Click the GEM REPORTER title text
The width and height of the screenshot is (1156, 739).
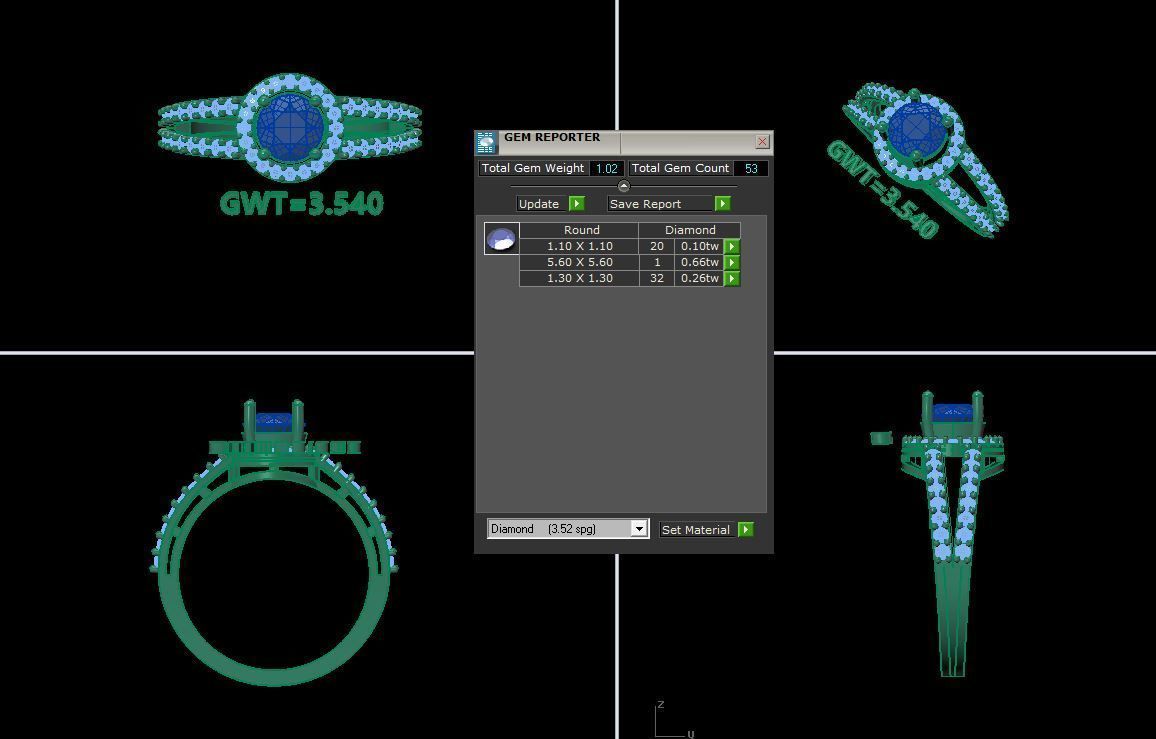point(551,137)
